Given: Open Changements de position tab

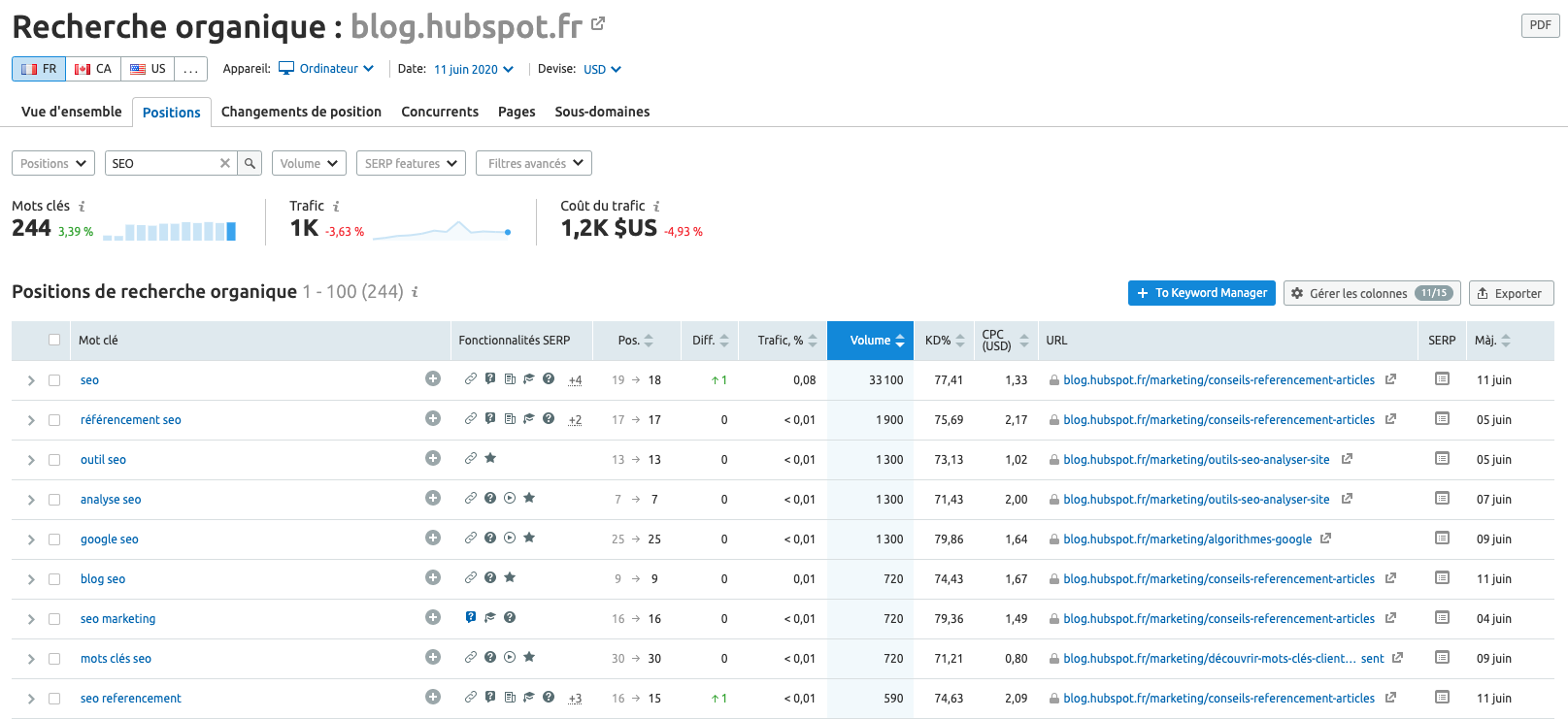Looking at the screenshot, I should click(301, 112).
